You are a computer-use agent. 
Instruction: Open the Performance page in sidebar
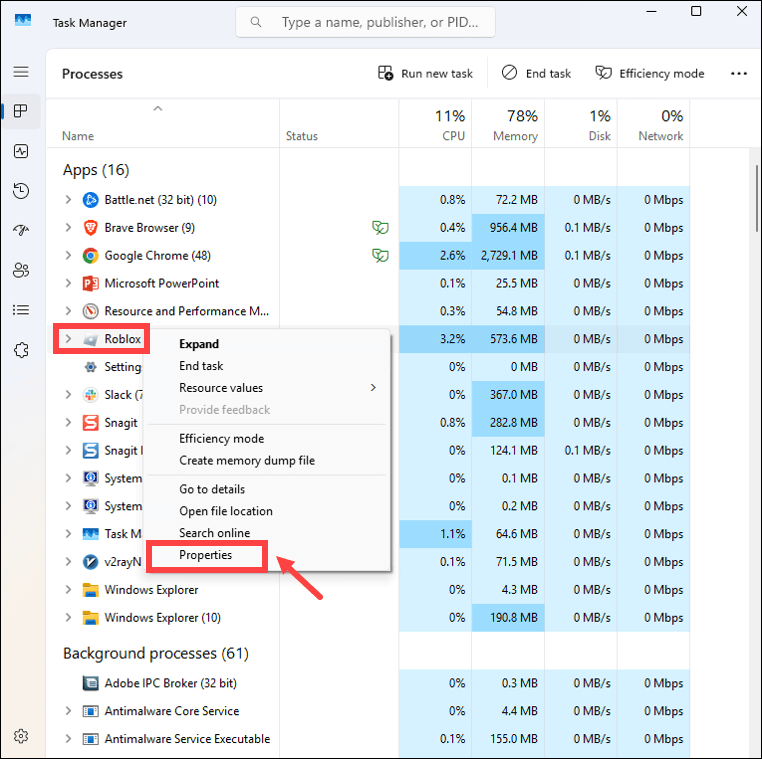(x=21, y=151)
